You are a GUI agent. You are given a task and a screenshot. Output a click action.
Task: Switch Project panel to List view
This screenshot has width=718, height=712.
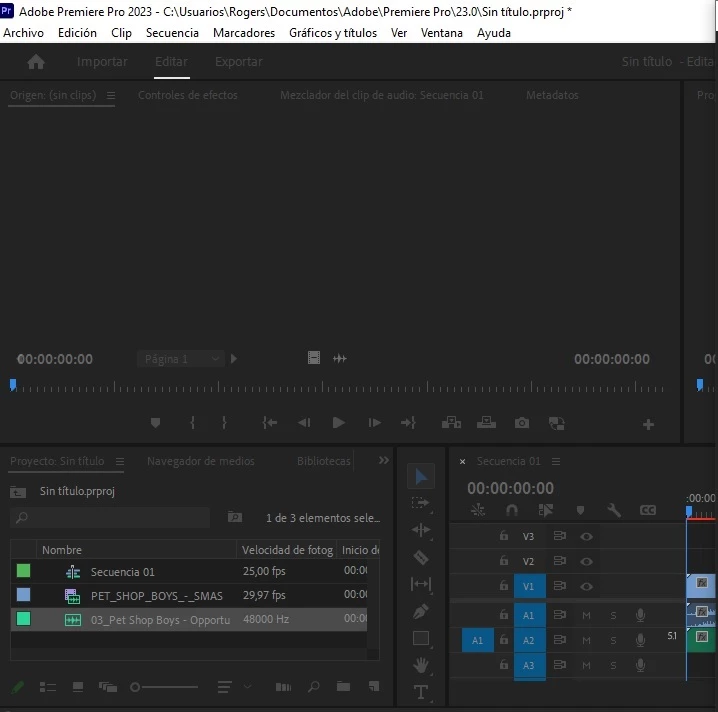[48, 687]
